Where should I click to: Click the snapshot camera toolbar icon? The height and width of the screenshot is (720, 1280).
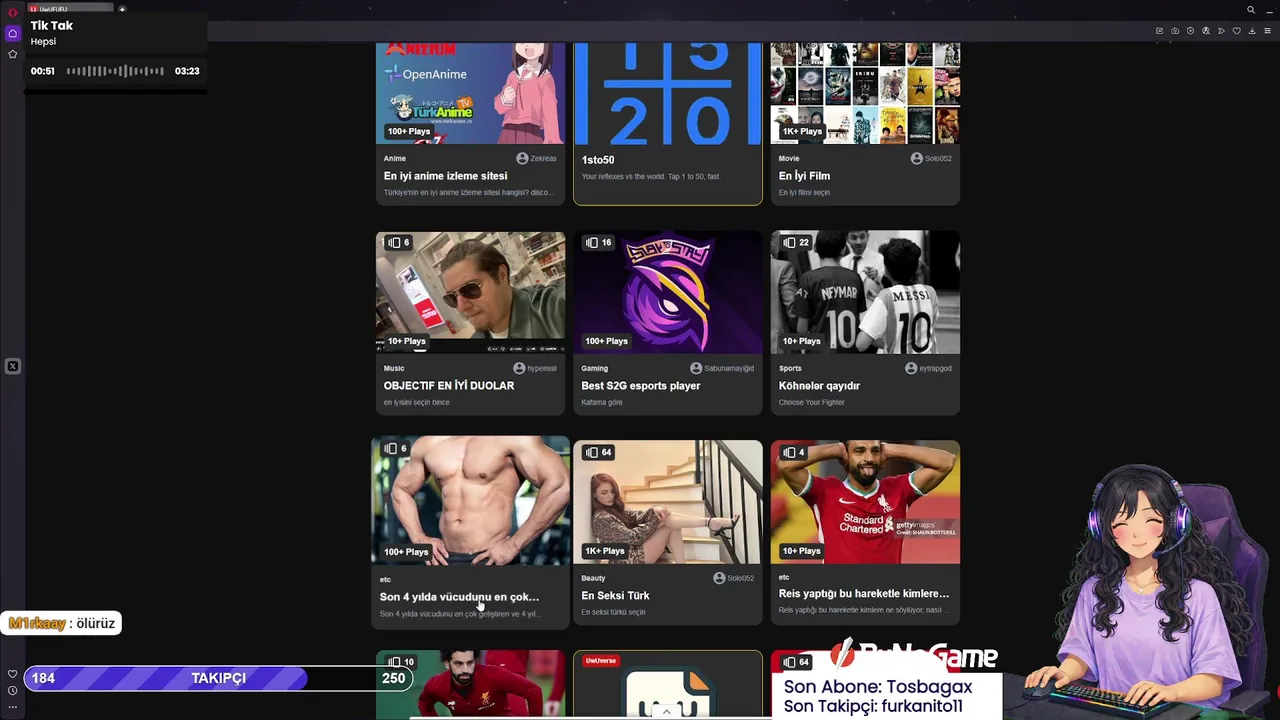1175,31
